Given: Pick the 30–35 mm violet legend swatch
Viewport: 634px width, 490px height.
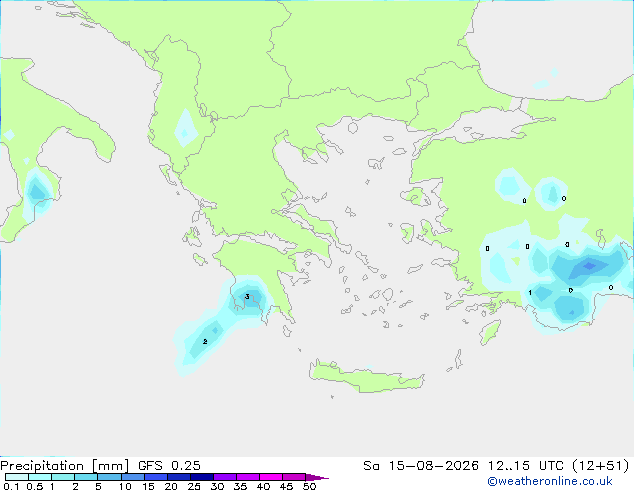Looking at the screenshot, I should point(224,477).
